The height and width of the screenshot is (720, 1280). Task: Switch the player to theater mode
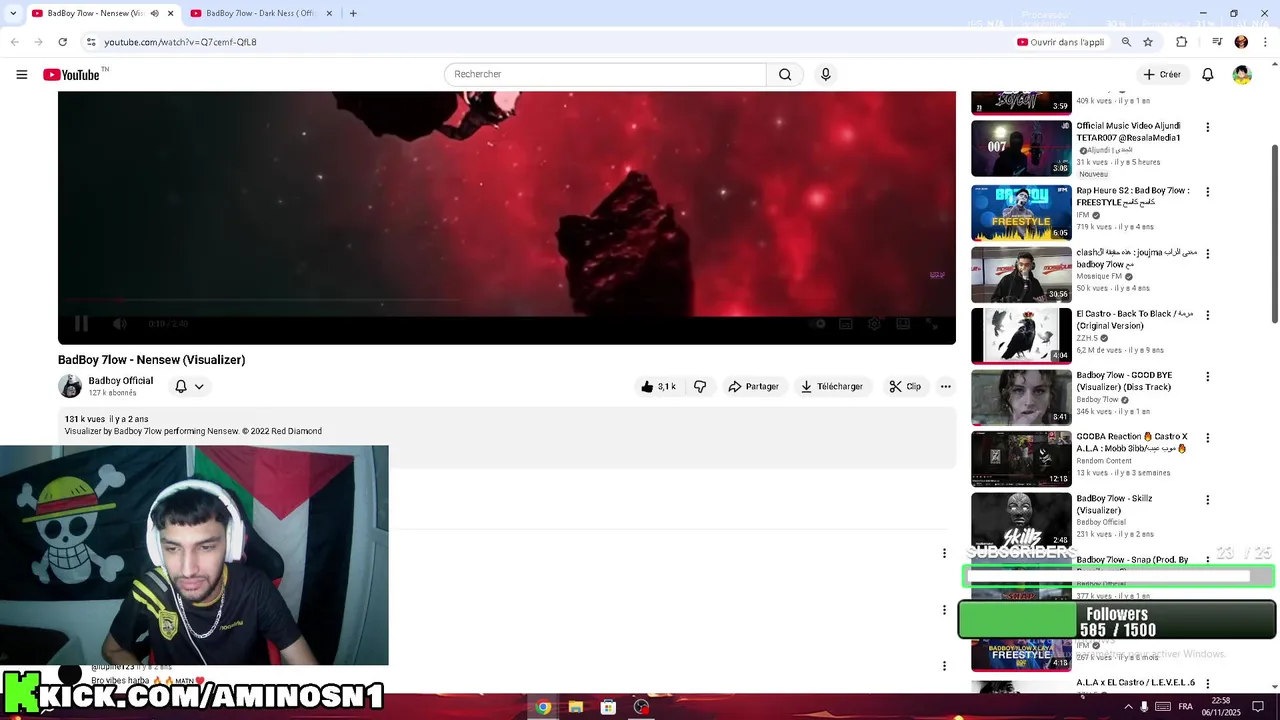(903, 323)
